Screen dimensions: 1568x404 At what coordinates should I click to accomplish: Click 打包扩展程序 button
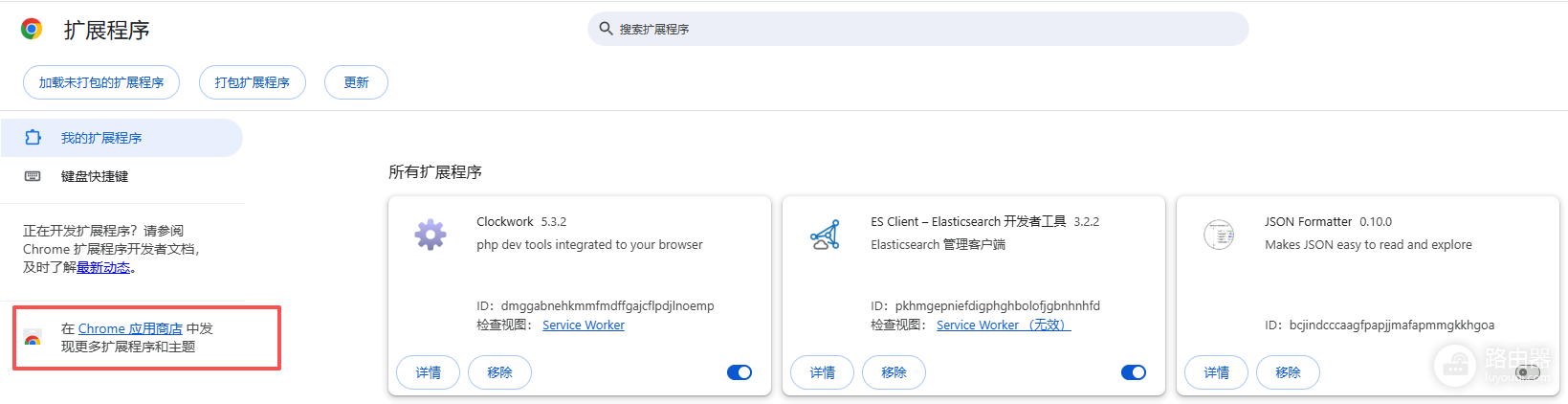click(x=253, y=82)
